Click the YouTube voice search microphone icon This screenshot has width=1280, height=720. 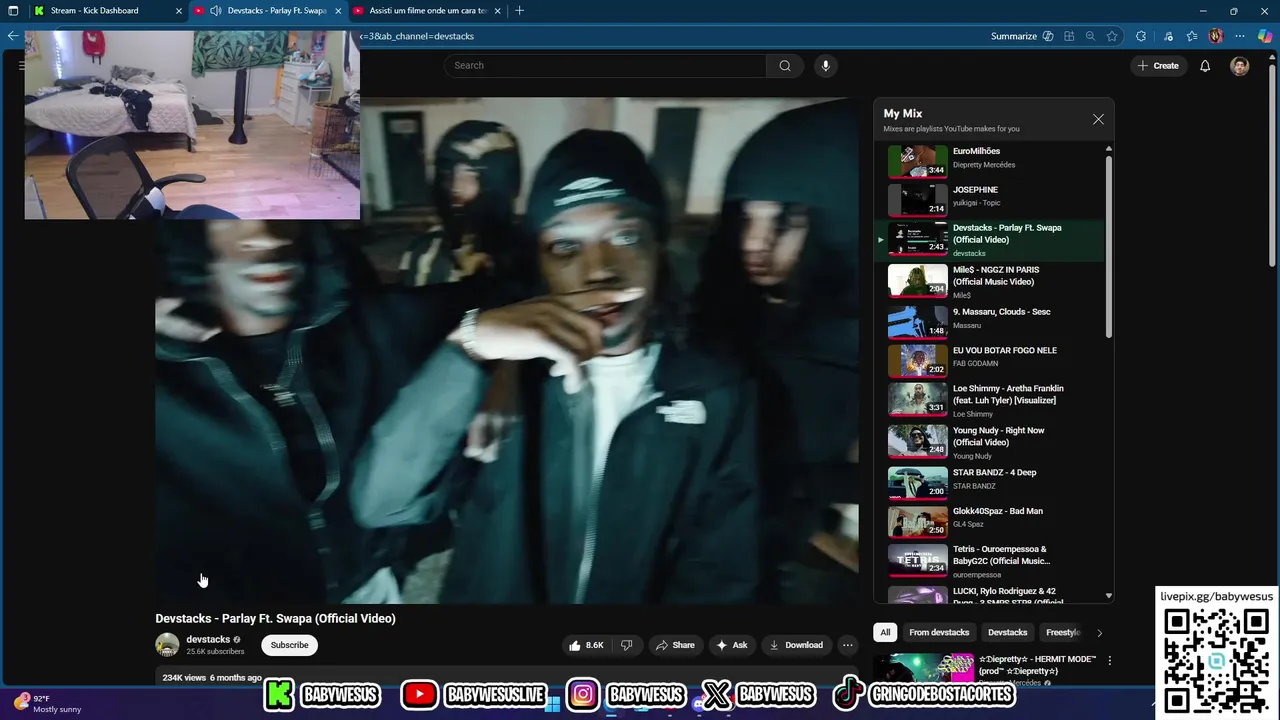pyautogui.click(x=825, y=66)
